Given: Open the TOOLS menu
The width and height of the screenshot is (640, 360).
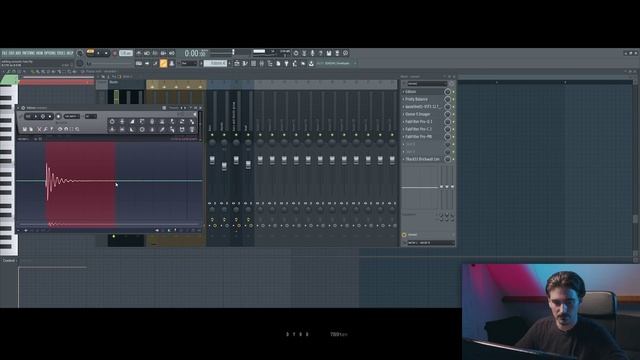Looking at the screenshot, I should [61, 53].
